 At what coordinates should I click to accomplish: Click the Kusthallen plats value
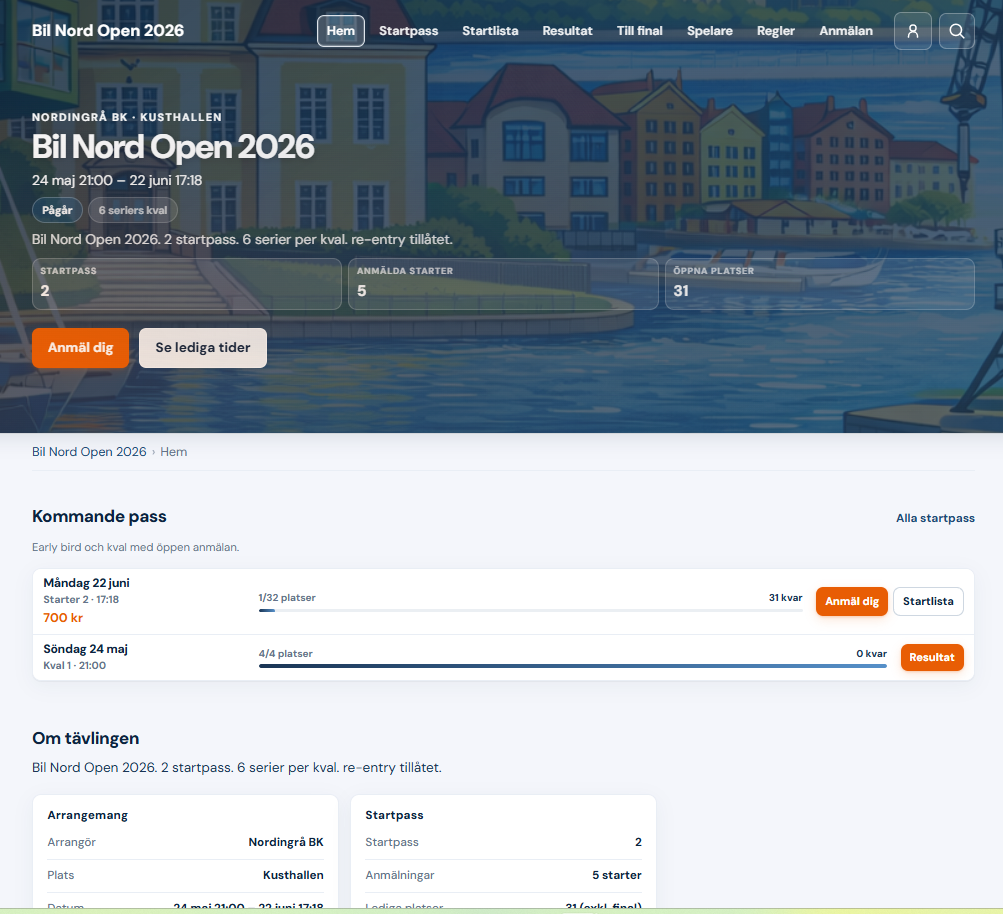pos(293,875)
